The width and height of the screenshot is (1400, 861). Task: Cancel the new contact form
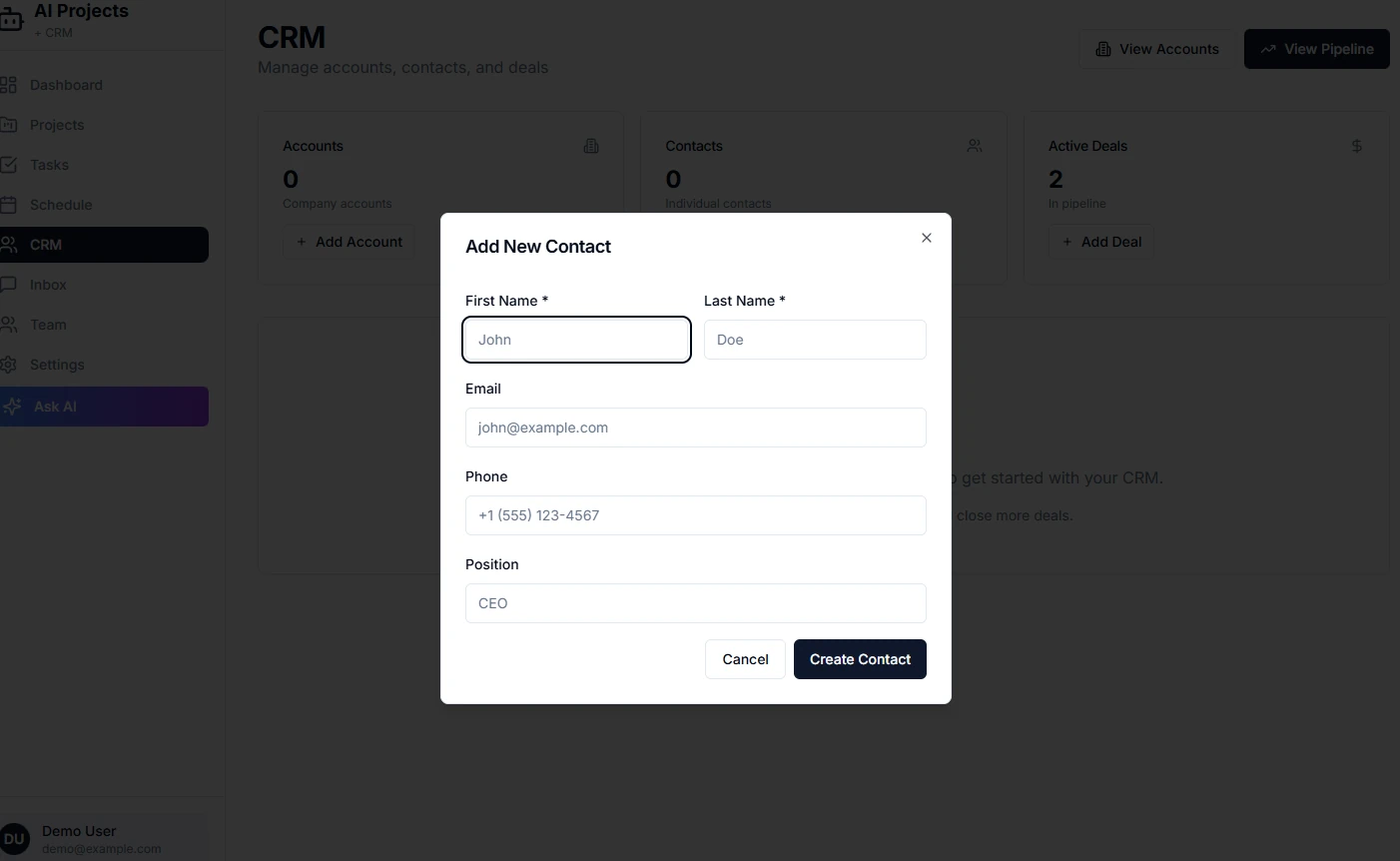pos(745,659)
